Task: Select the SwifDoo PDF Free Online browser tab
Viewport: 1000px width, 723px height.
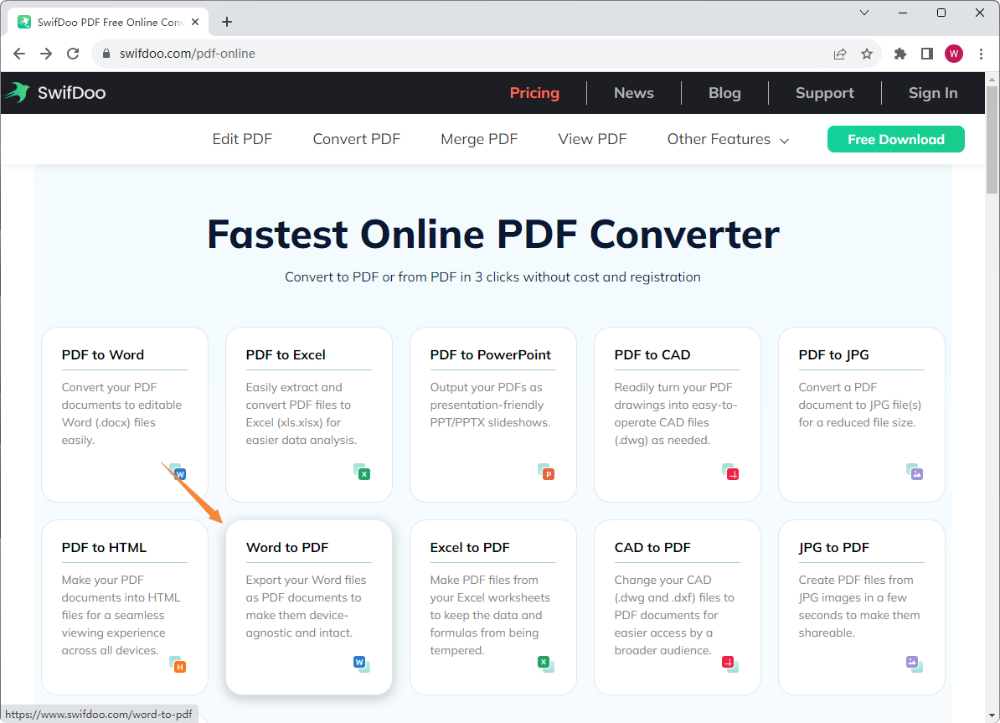Action: coord(109,22)
